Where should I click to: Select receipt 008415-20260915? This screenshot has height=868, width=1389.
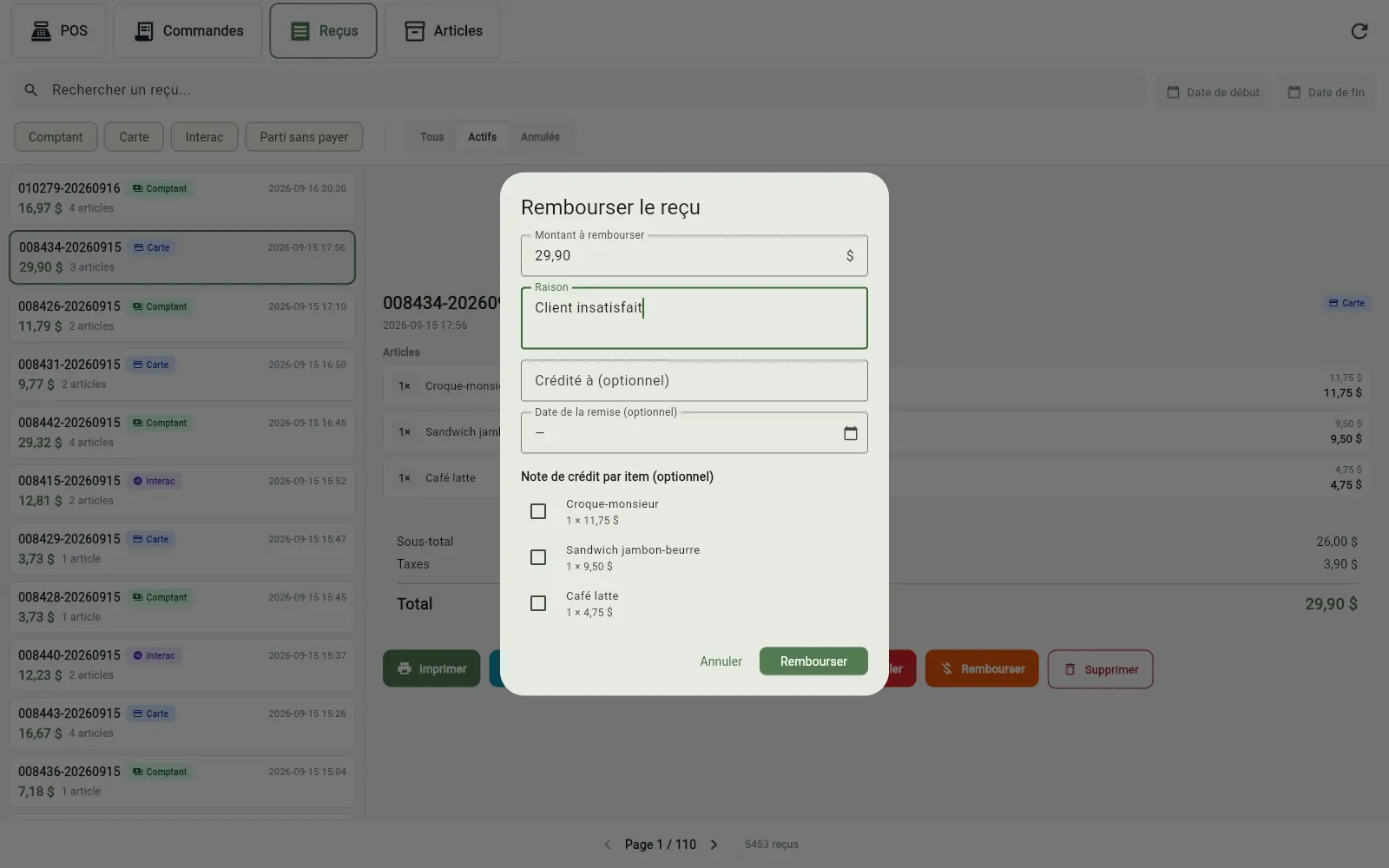182,490
